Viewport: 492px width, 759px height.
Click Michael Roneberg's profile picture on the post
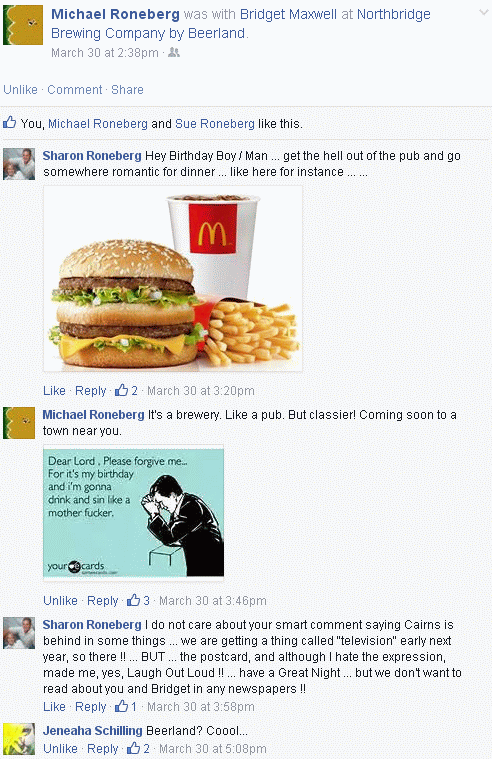22,25
